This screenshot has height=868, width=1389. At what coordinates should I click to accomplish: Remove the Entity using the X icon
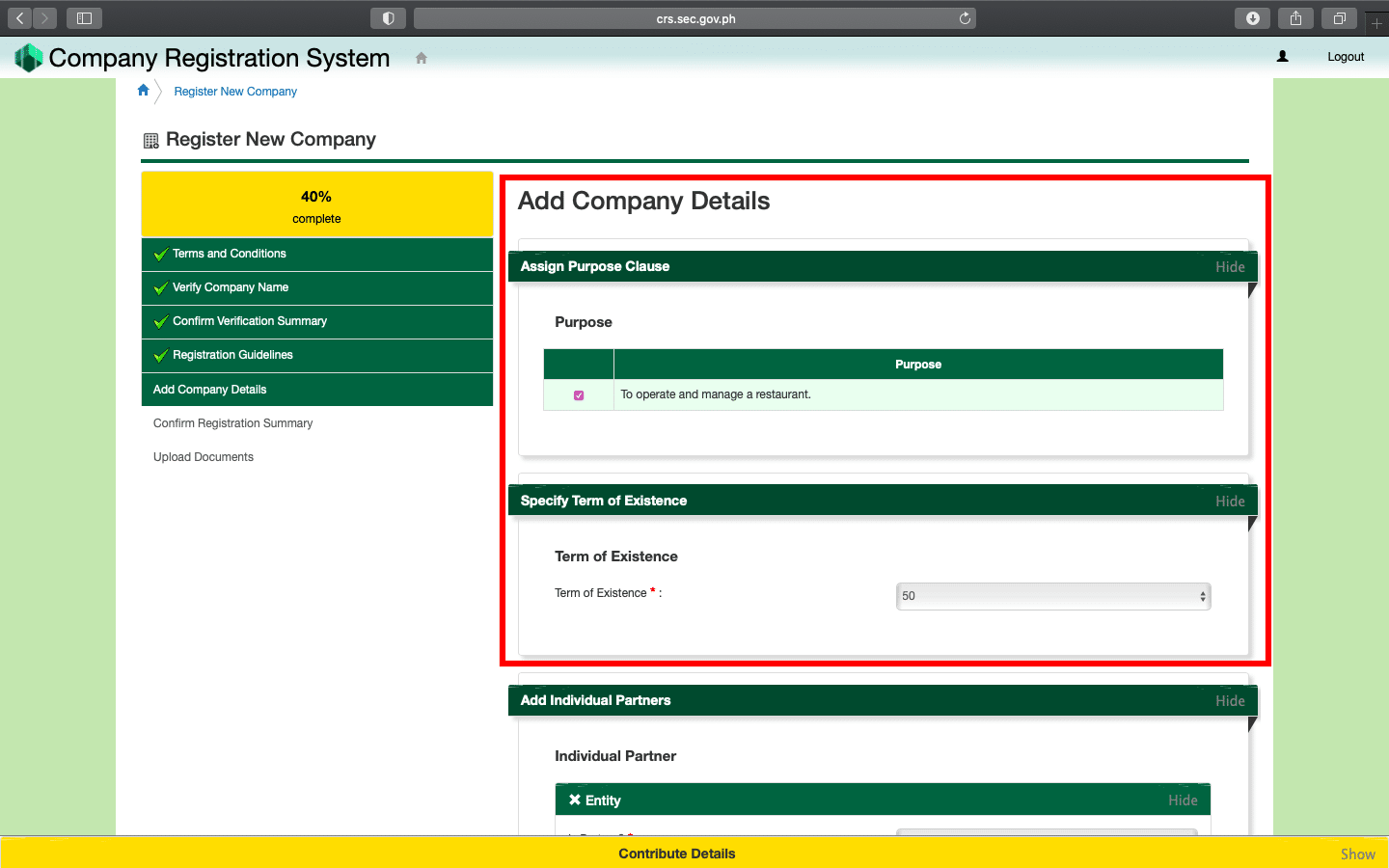pyautogui.click(x=575, y=800)
